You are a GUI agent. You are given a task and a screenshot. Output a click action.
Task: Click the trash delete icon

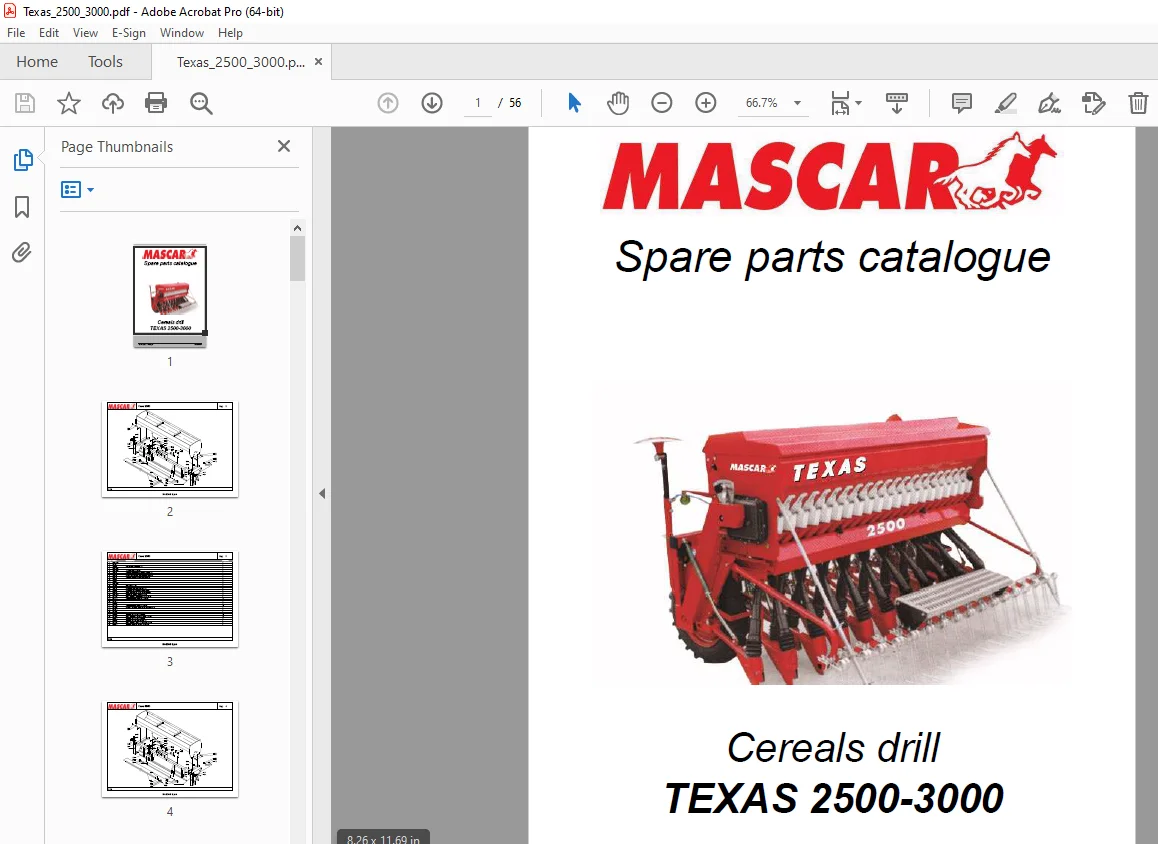tap(1138, 103)
